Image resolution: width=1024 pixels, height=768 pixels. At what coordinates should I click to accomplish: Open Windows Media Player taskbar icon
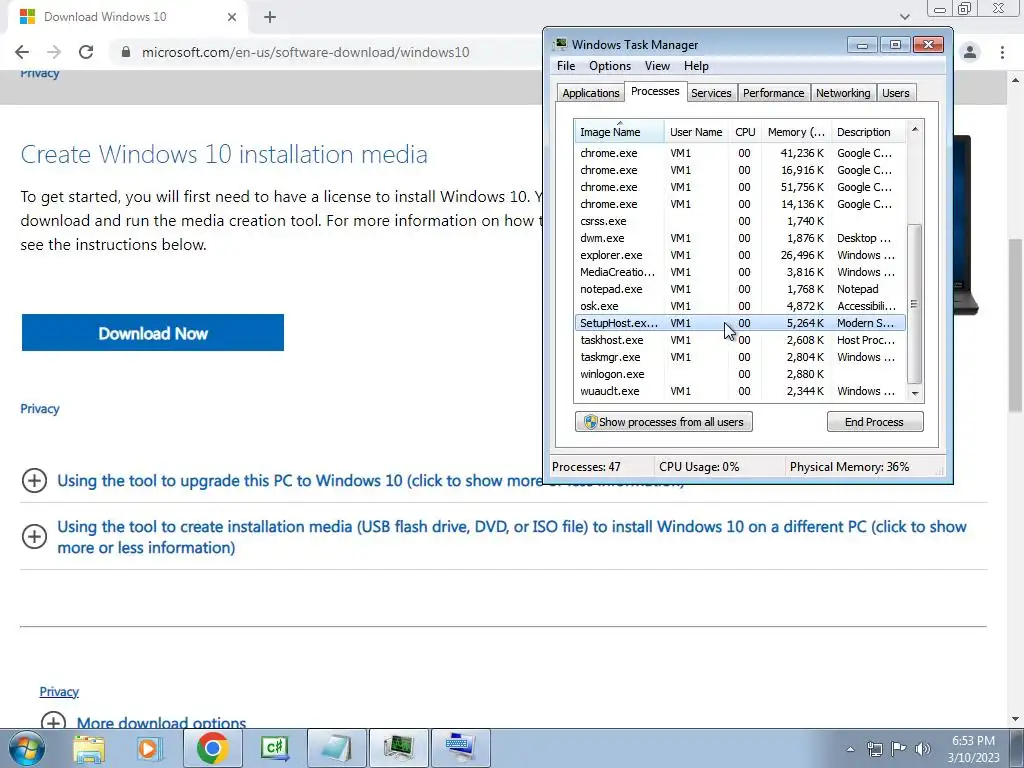[149, 749]
